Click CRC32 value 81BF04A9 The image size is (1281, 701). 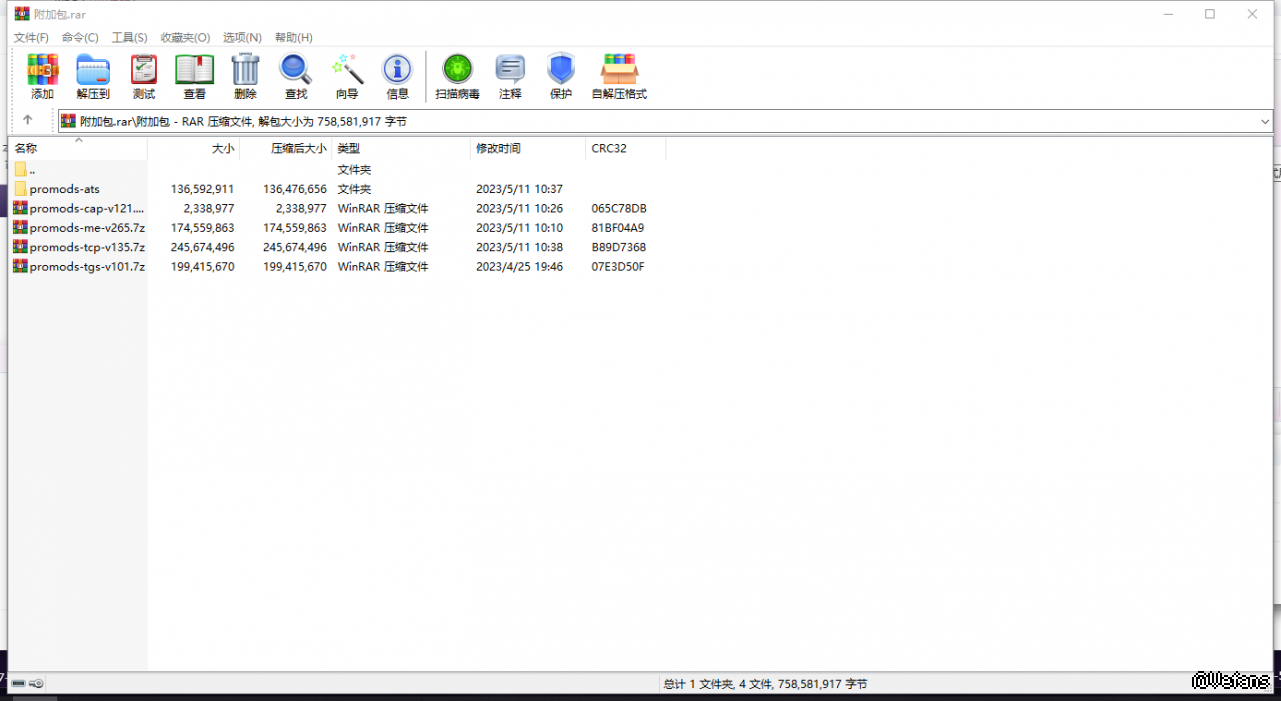[x=618, y=227]
